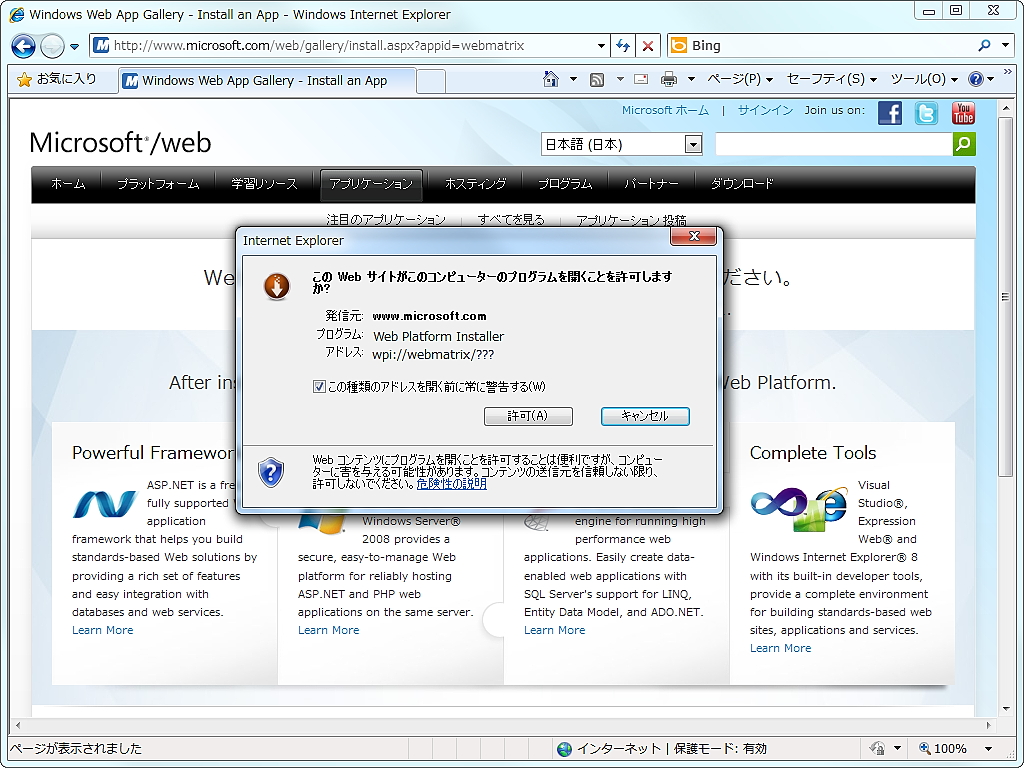Click Learn More under Complete Tools
Viewport: 1024px width, 768px height.
780,648
